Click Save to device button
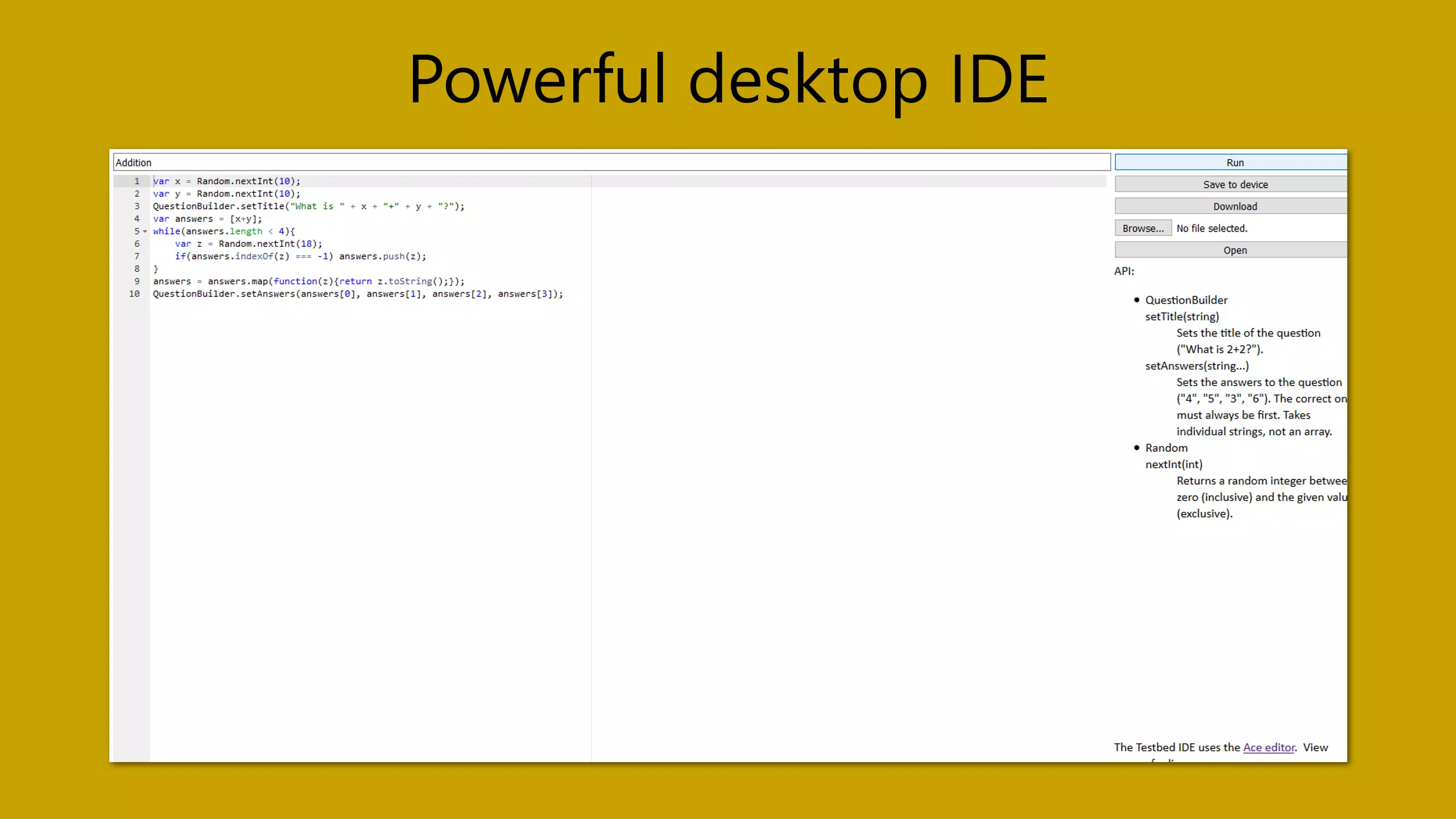 click(x=1231, y=184)
